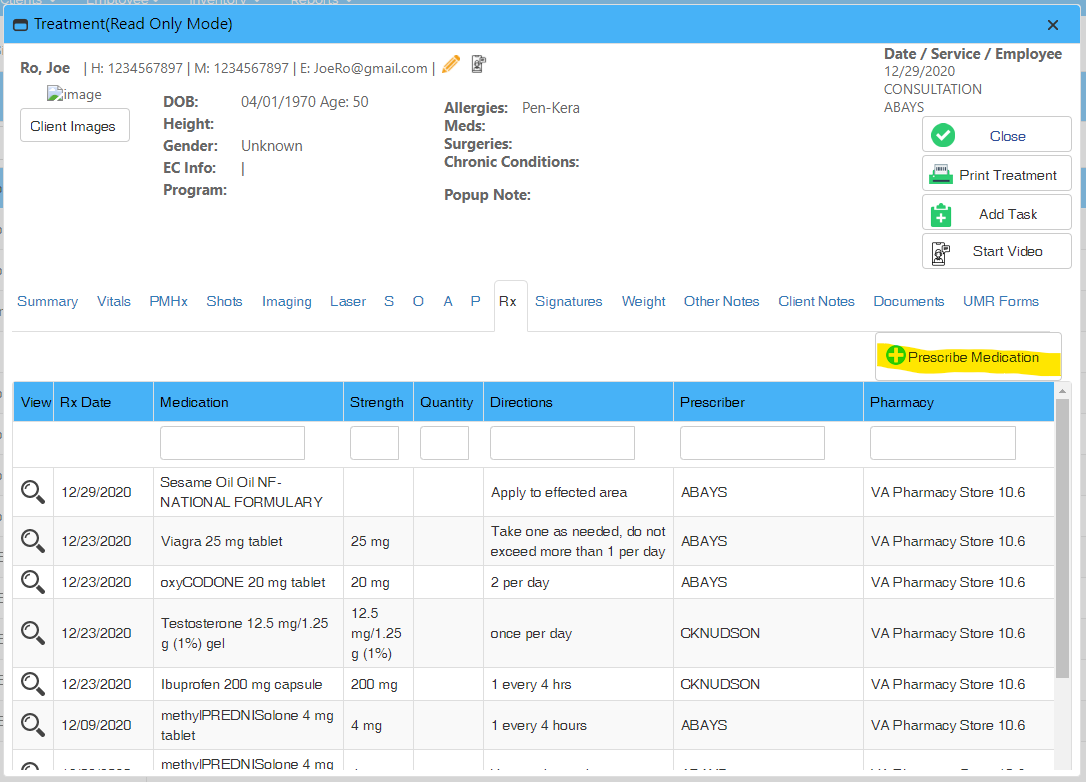The height and width of the screenshot is (782, 1086).
Task: Open the Vitals tab
Action: 114,301
